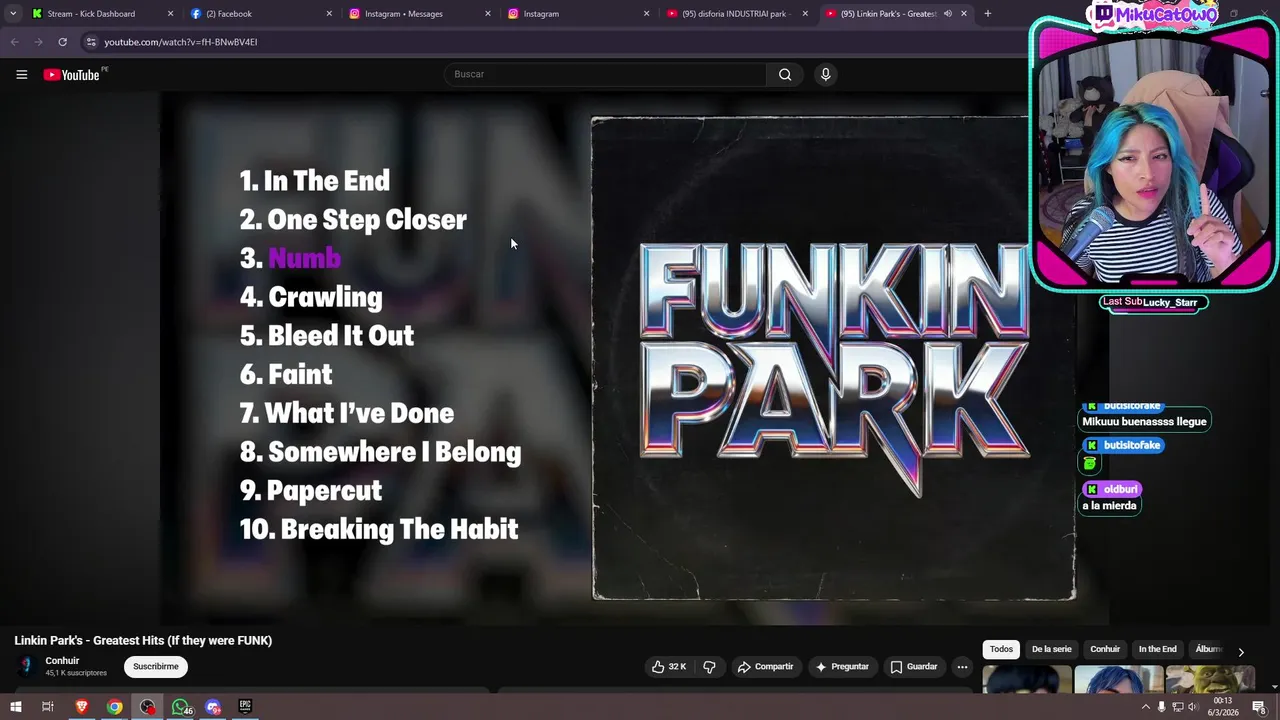Open the Windows Start menu
The image size is (1280, 720).
point(15,707)
